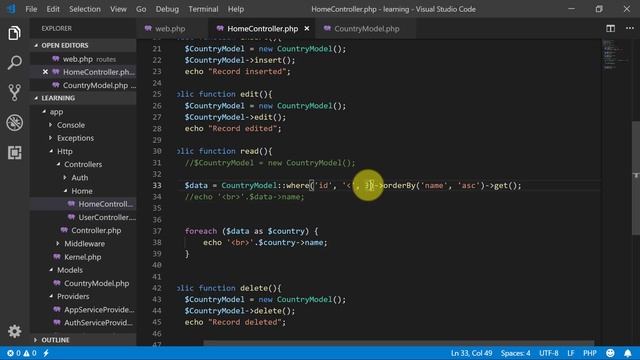Open the Help menu
The width and height of the screenshot is (640, 360).
click(236, 9)
